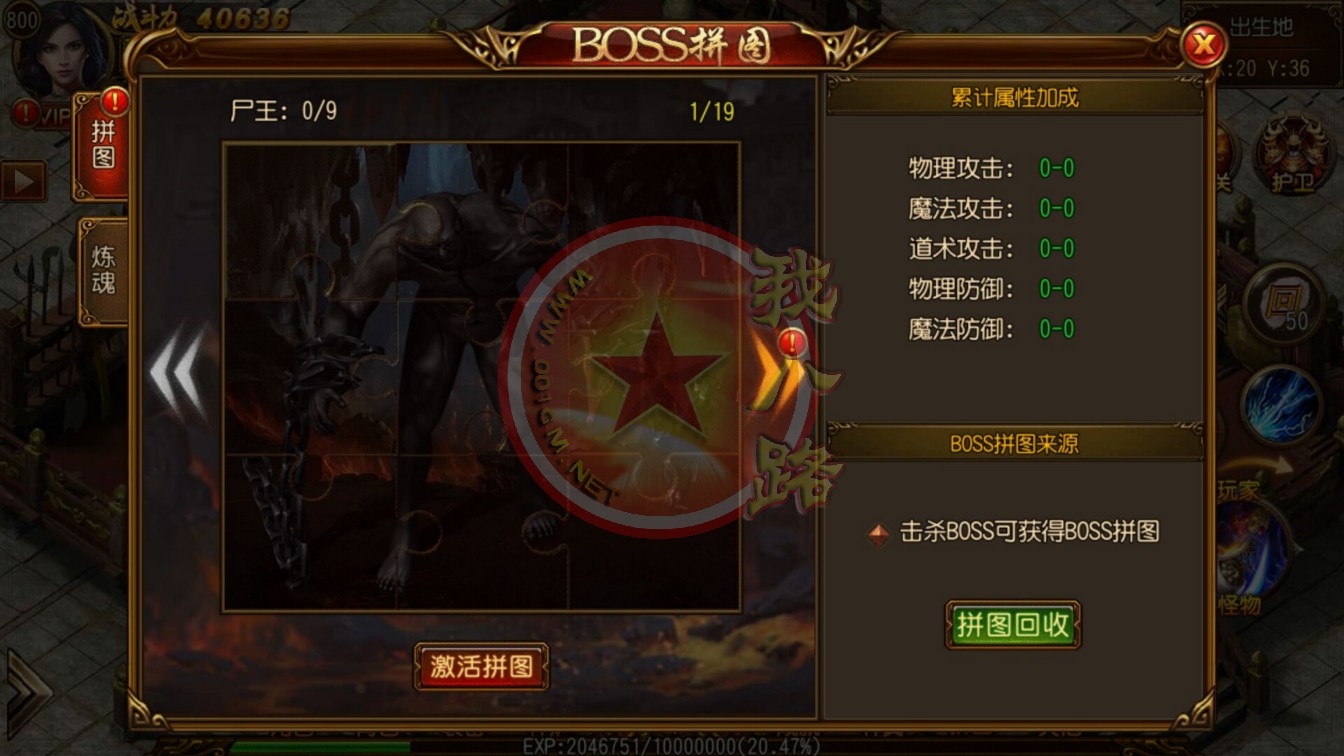This screenshot has height=756, width=1344.
Task: Switch to the 拼图 puzzle tab
Action: tap(102, 146)
